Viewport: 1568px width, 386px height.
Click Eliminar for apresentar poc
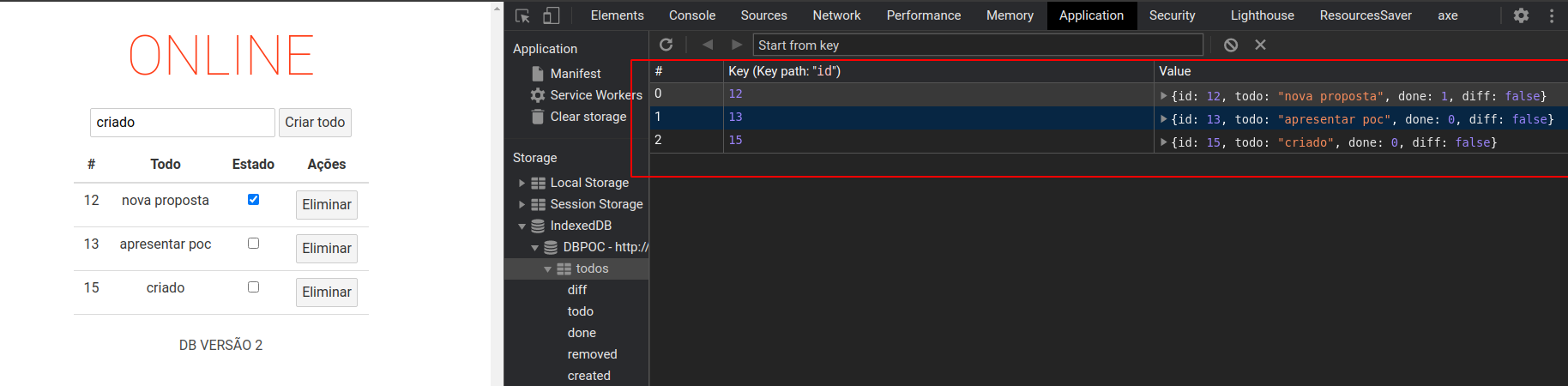pyautogui.click(x=326, y=248)
